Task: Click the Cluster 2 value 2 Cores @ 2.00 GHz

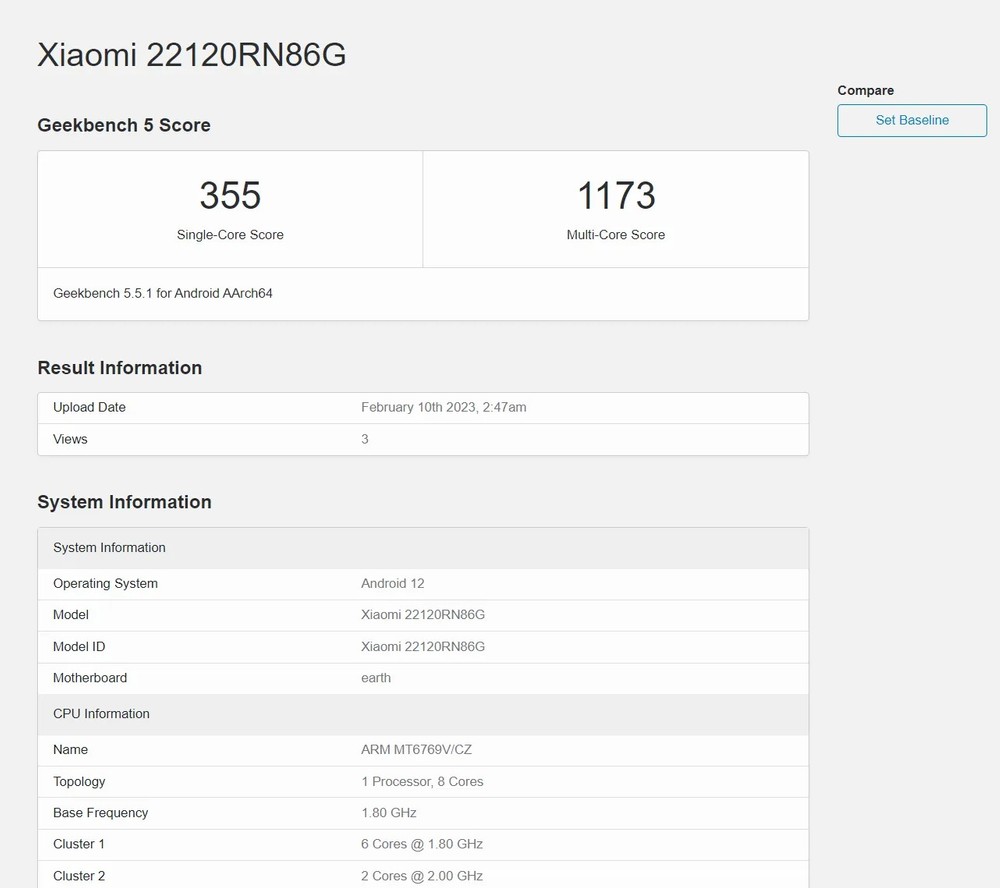Action: (x=422, y=876)
